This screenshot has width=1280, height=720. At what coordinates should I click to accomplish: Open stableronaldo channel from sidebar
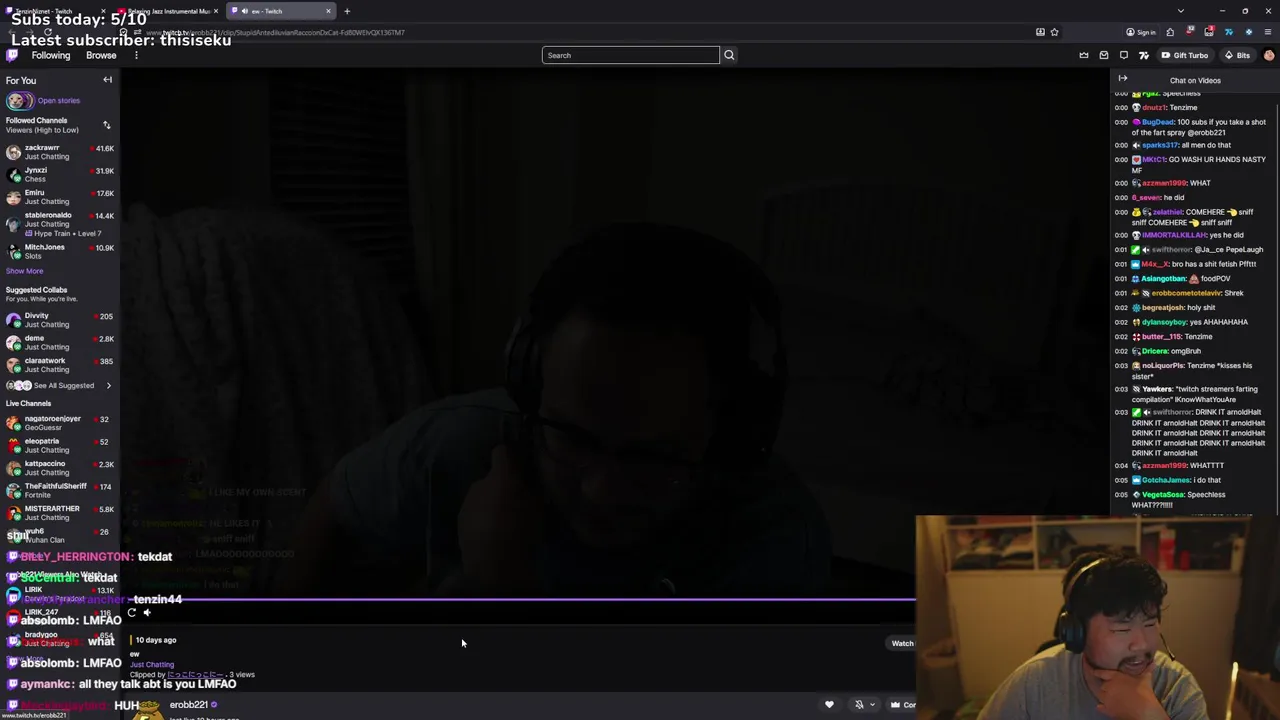[60, 223]
